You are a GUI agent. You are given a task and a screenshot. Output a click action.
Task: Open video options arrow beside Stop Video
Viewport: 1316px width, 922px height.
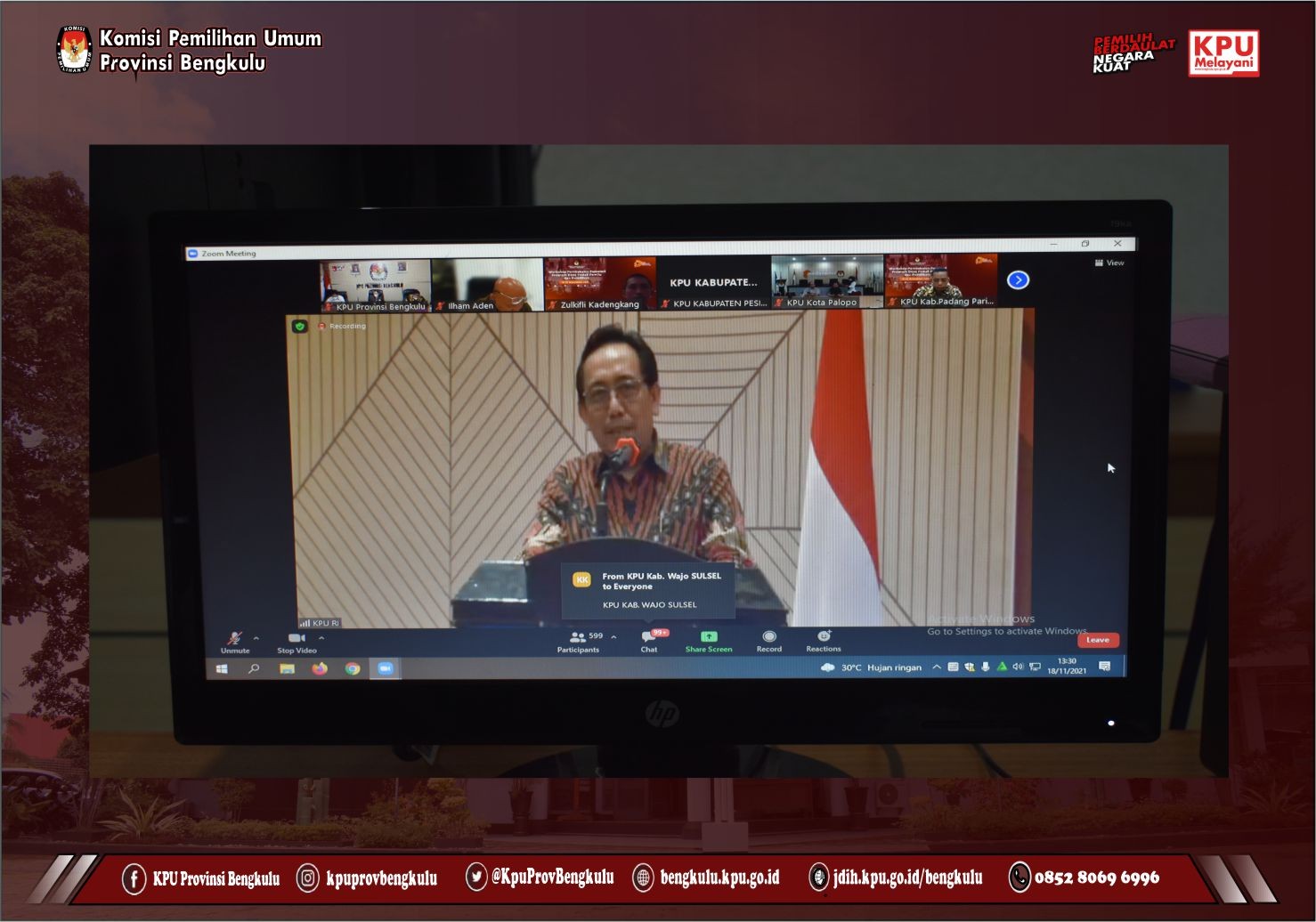[321, 638]
